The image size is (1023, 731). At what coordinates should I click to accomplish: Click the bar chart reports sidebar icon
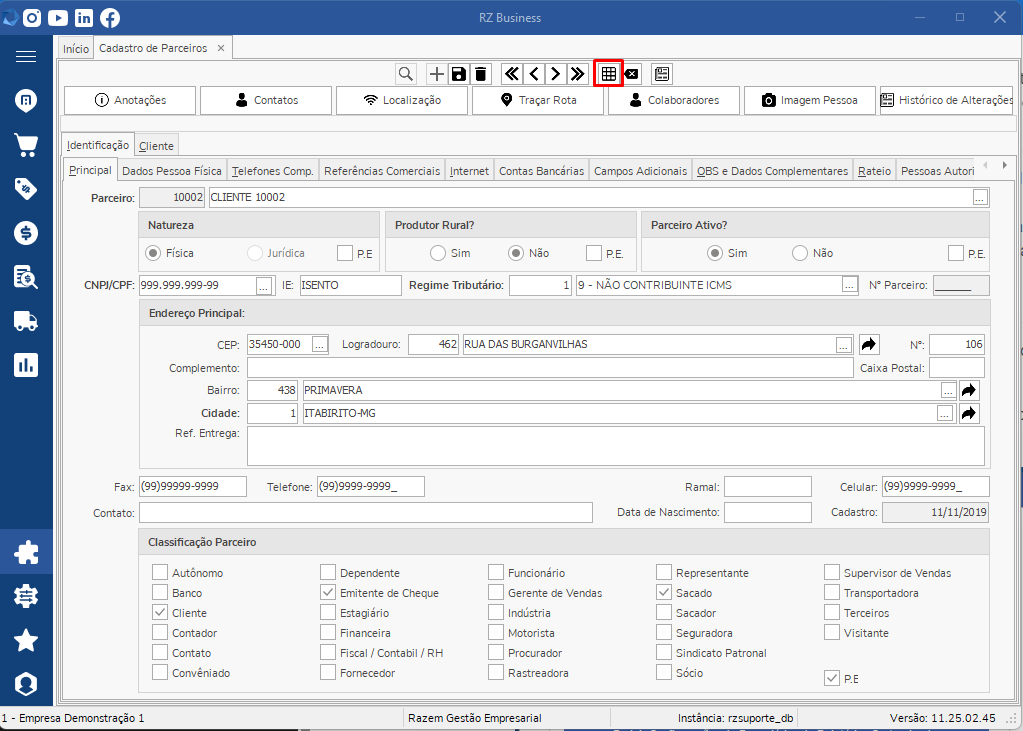pos(26,365)
